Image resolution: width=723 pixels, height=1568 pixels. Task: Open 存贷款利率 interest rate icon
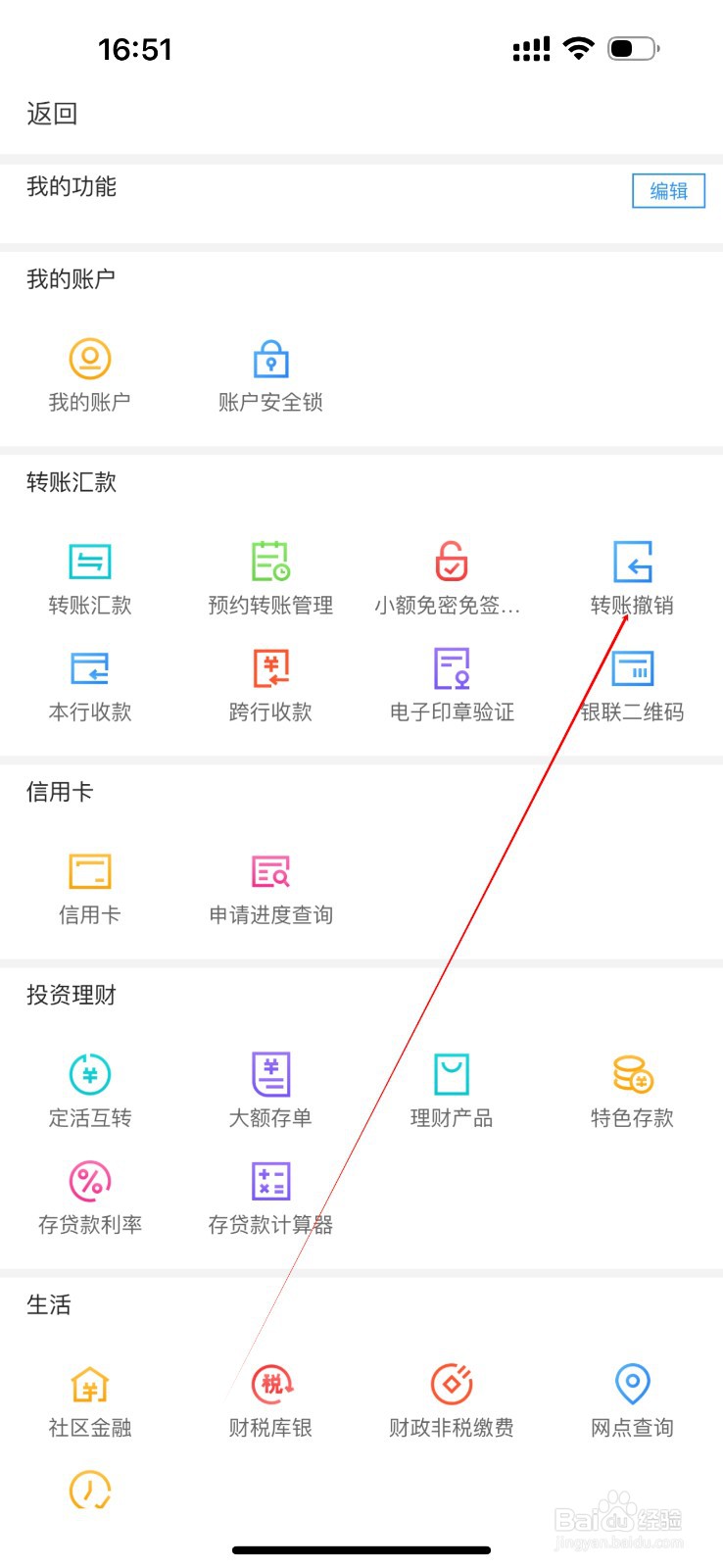pos(90,1181)
